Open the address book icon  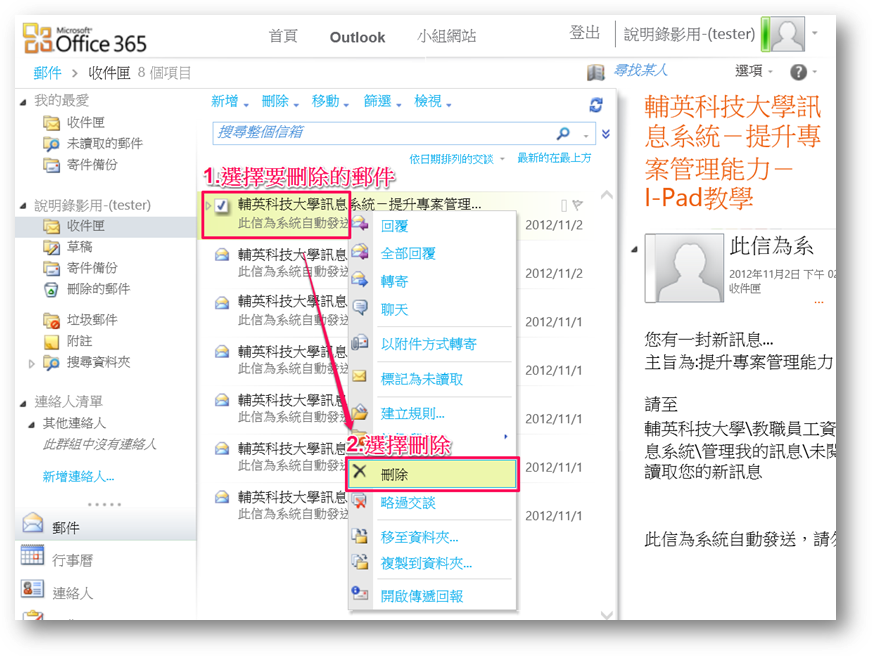pyautogui.click(x=596, y=72)
